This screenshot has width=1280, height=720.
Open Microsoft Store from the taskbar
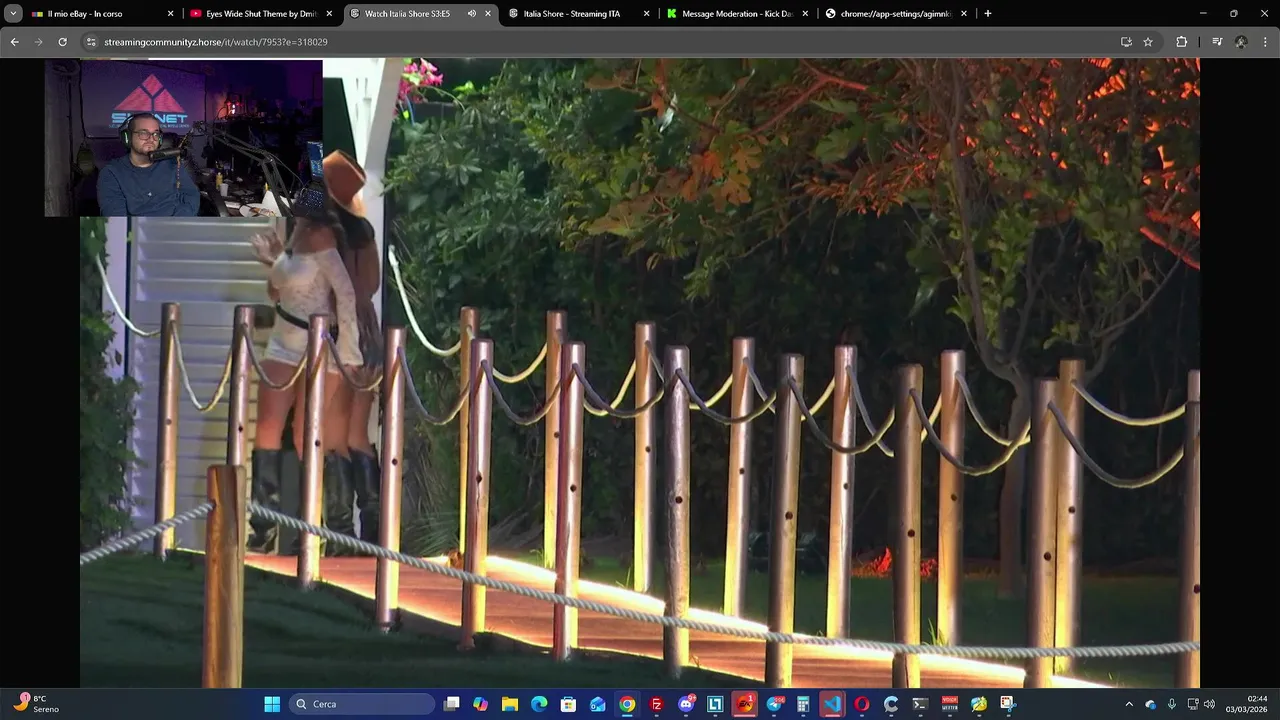568,704
